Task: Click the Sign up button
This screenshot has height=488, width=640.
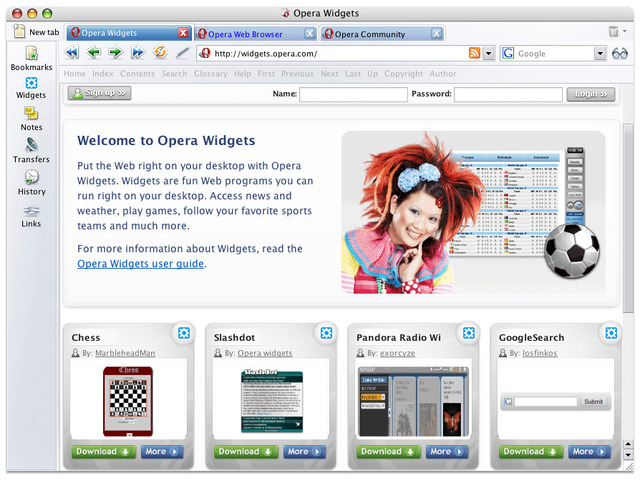Action: pos(100,93)
